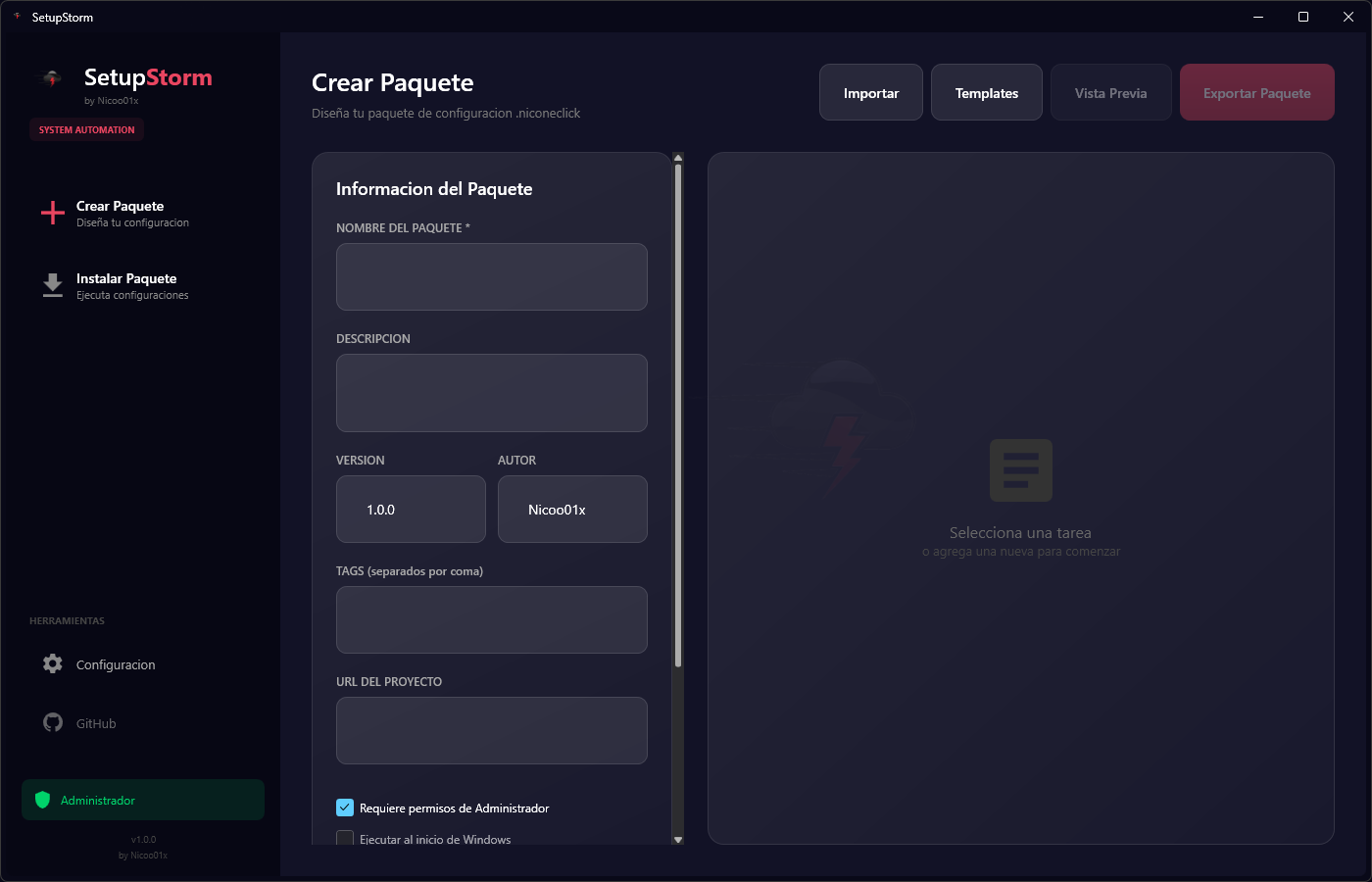Viewport: 1372px width, 882px height.
Task: Enable Ejecutar al inicio de Windows
Action: click(344, 839)
